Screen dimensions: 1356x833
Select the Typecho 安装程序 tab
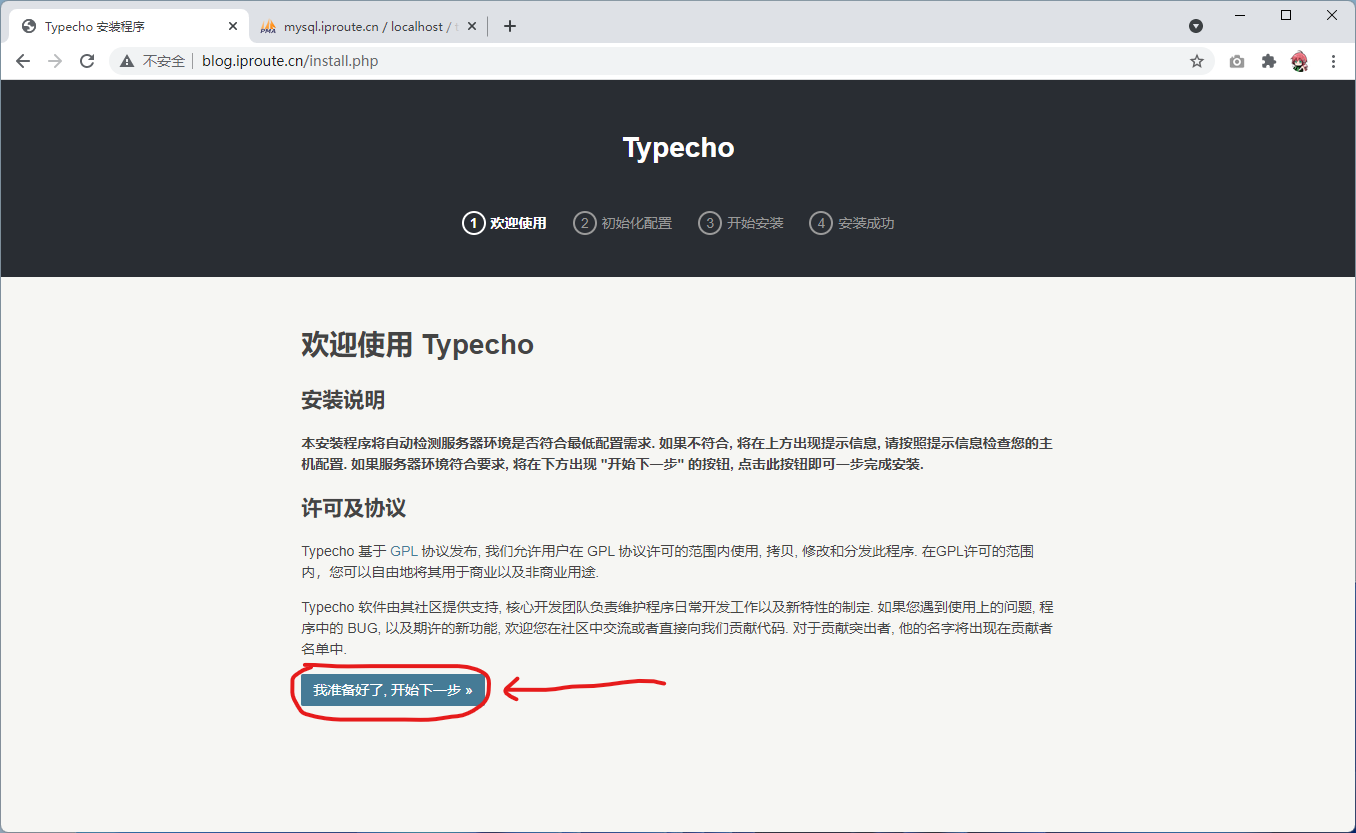click(128, 27)
